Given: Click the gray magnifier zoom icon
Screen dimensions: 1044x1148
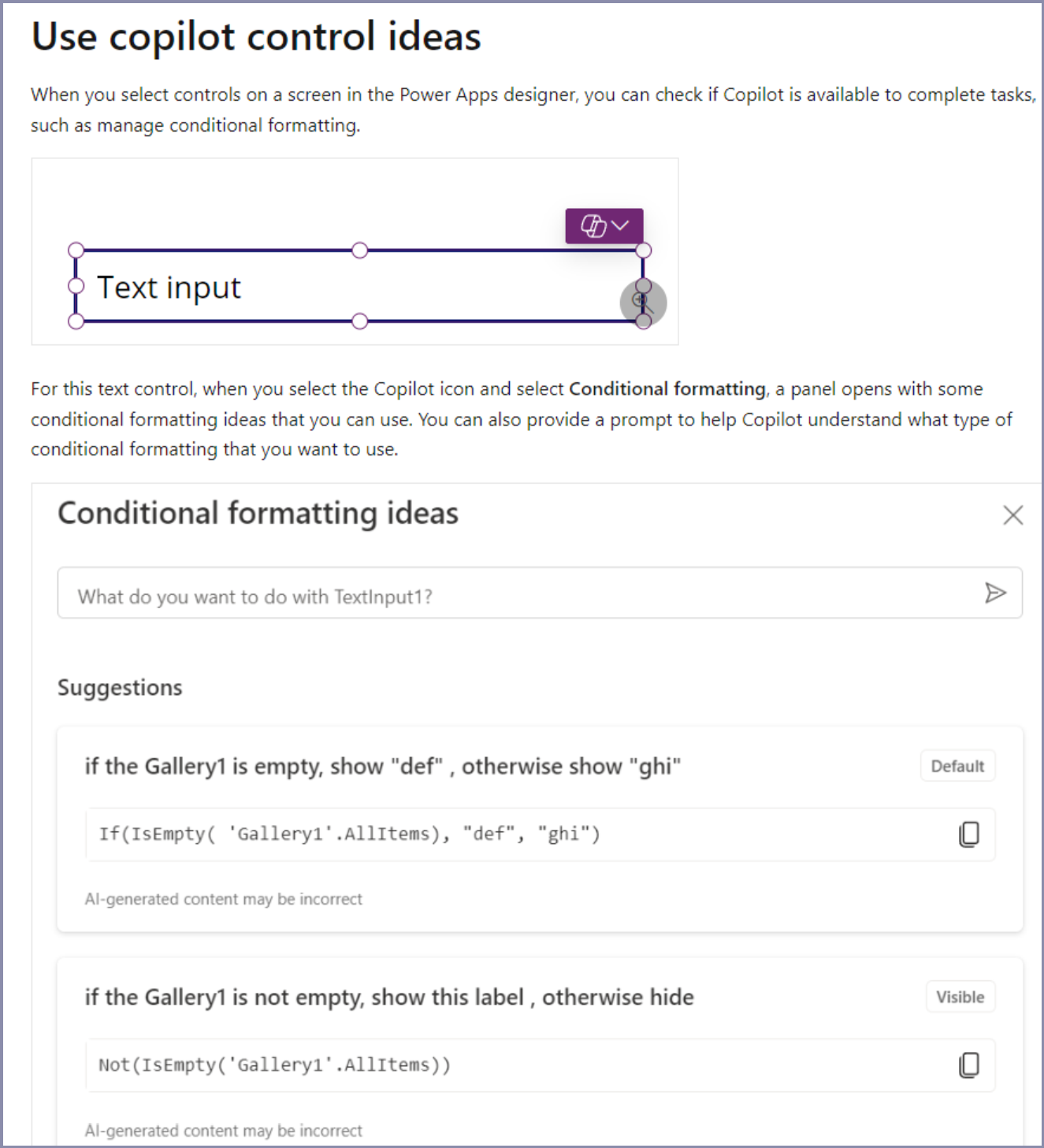Looking at the screenshot, I should (x=643, y=303).
